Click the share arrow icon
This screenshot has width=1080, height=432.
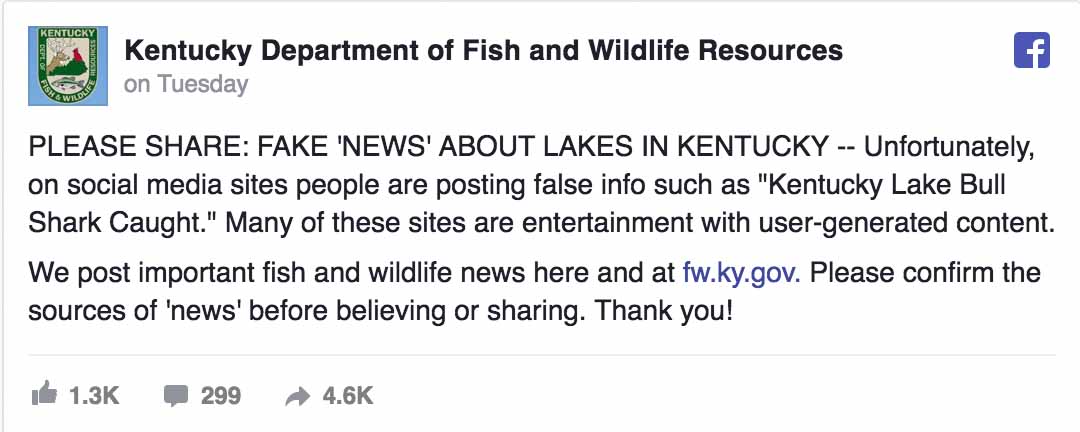[x=298, y=397]
